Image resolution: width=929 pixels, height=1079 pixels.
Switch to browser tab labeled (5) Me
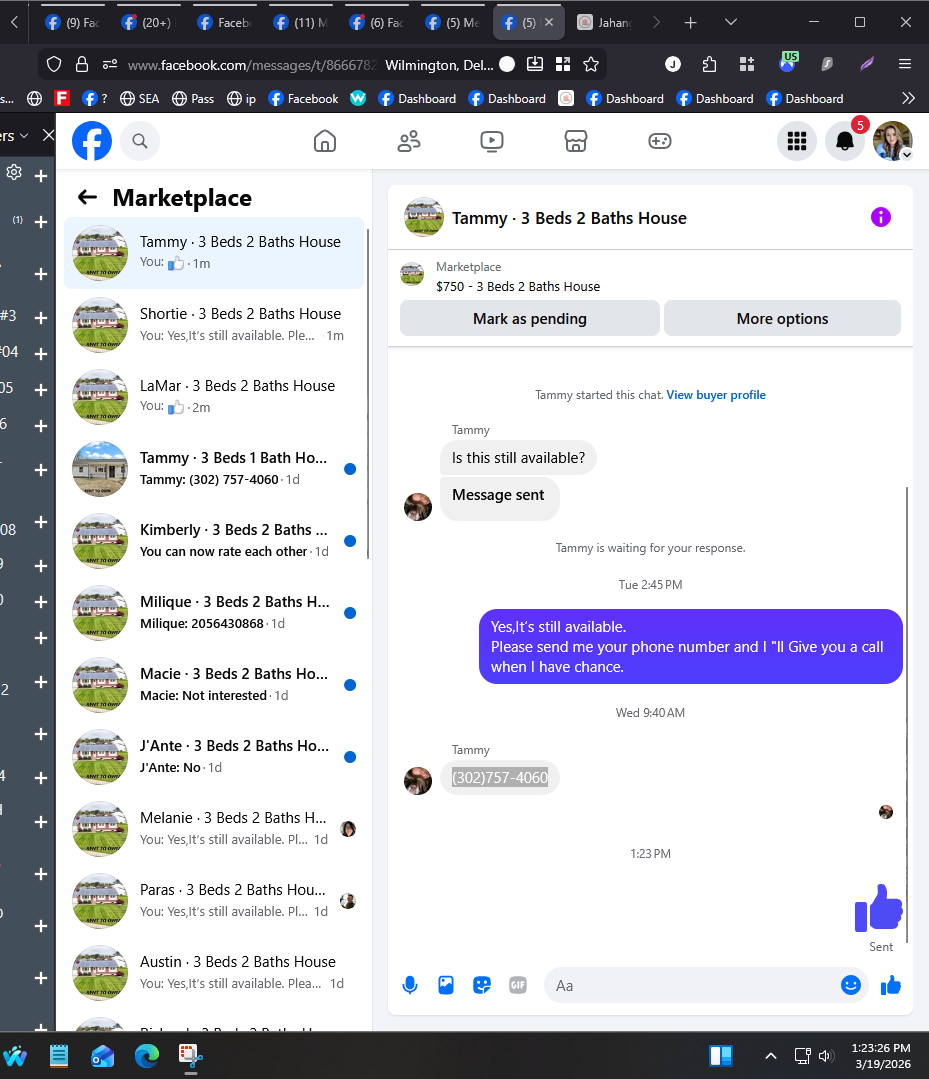click(x=453, y=23)
